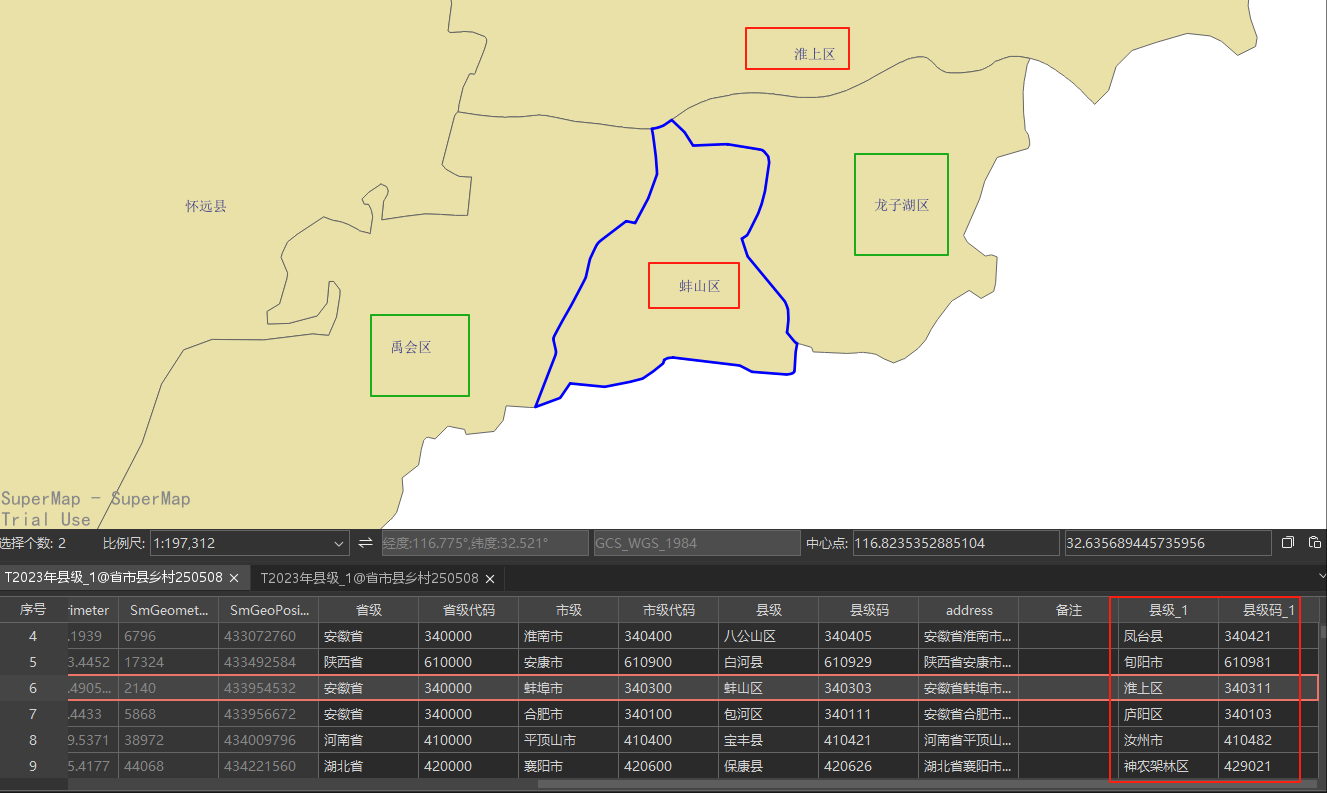Click the 禹会区 label on the map

click(411, 348)
